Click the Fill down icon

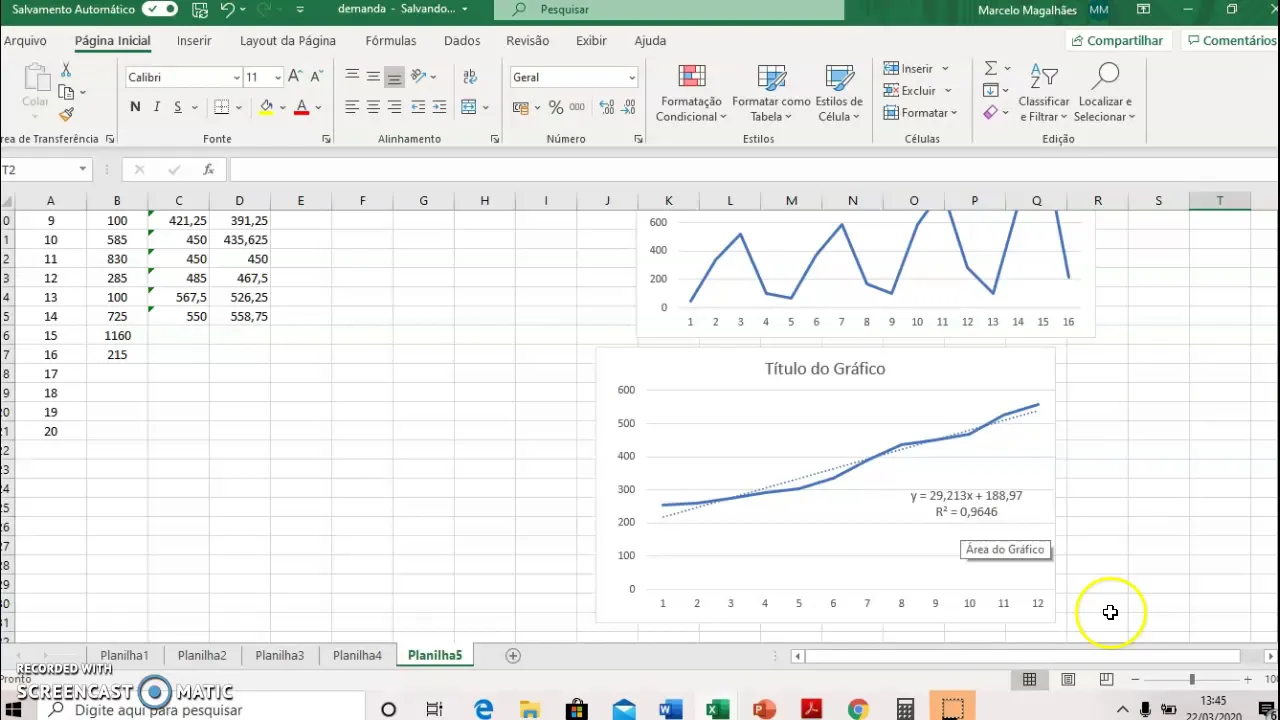pos(990,90)
